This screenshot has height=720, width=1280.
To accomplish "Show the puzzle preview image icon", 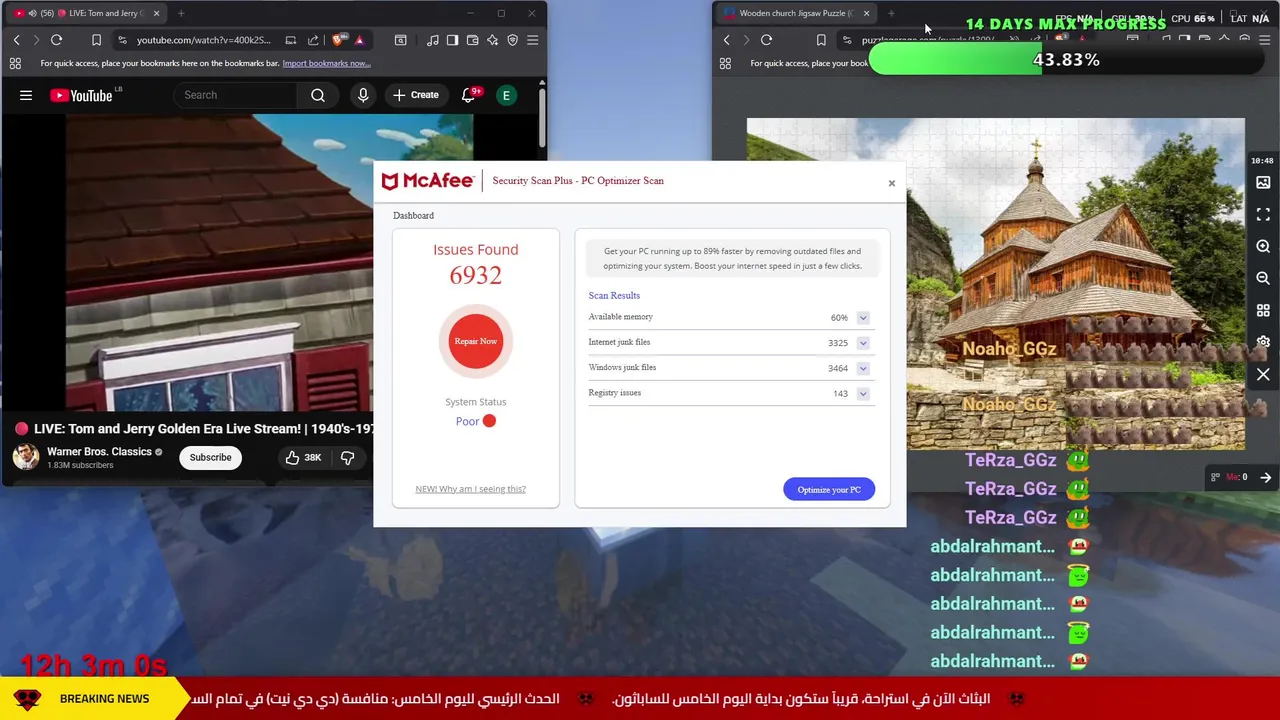I will [1263, 183].
